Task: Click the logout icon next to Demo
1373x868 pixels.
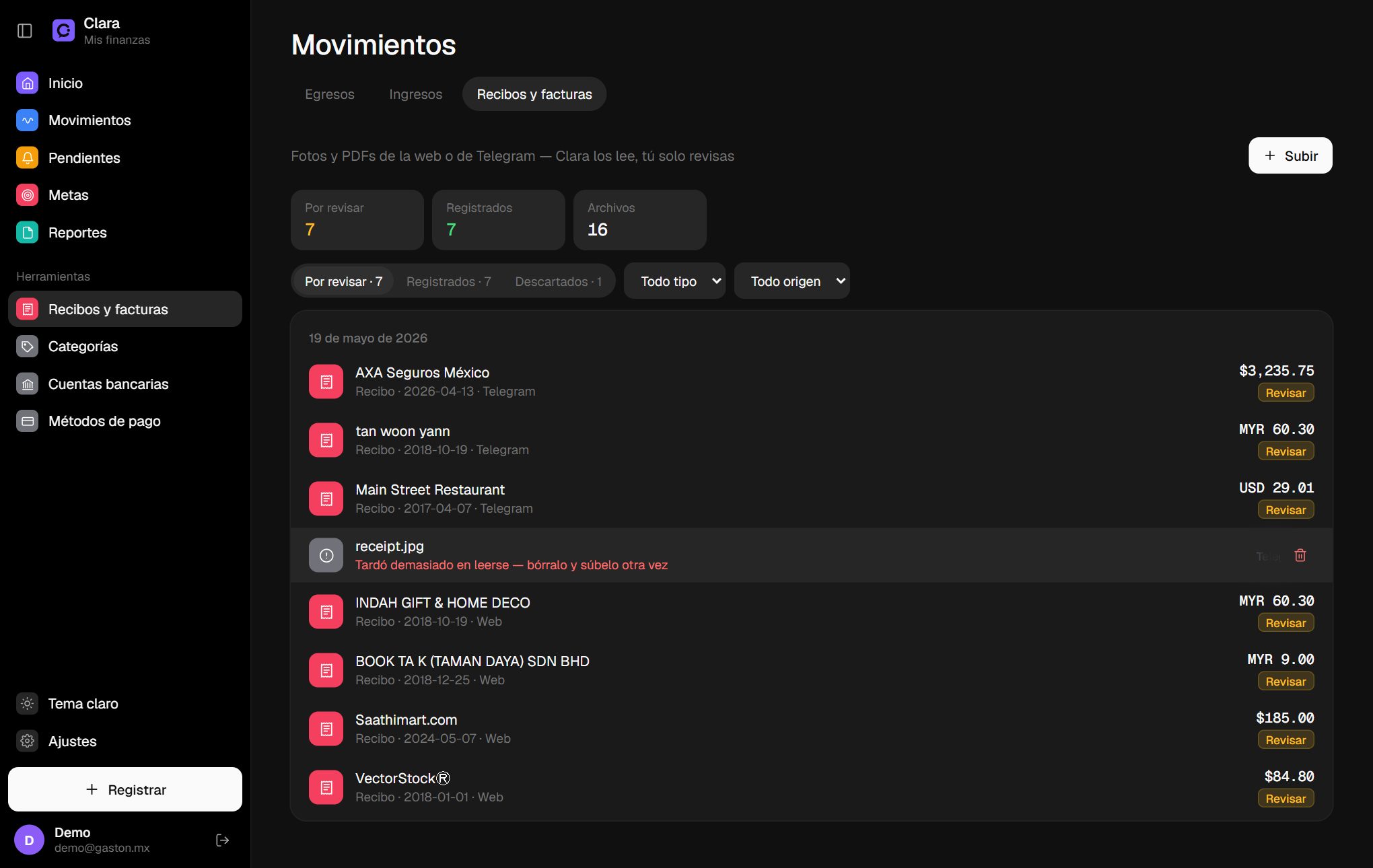Action: click(223, 840)
